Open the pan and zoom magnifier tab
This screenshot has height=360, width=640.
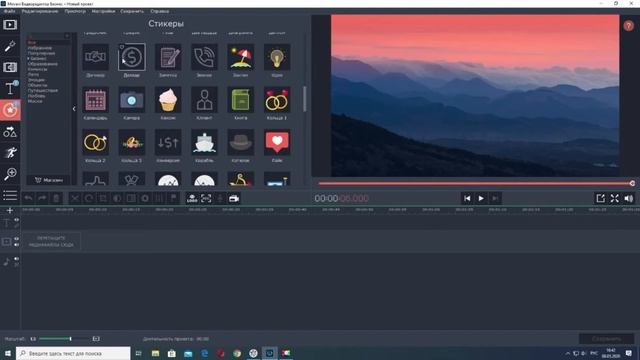(x=10, y=174)
